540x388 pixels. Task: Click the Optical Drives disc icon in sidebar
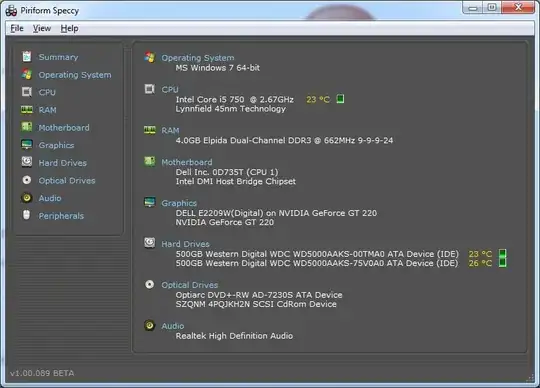point(27,180)
